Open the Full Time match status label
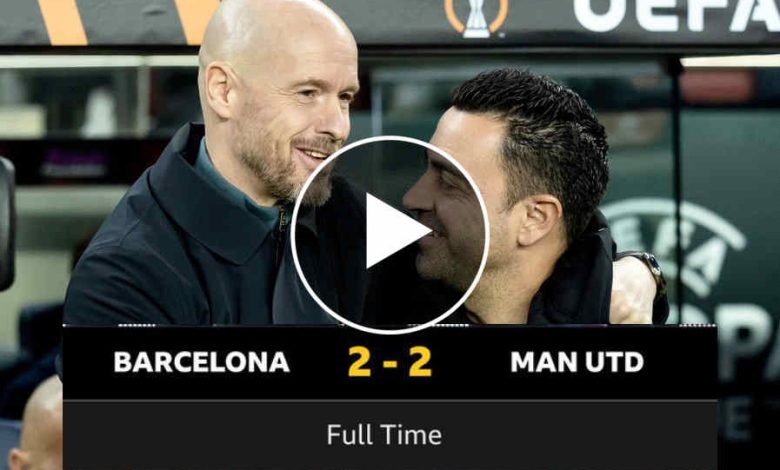780x470 pixels. pyautogui.click(x=384, y=435)
